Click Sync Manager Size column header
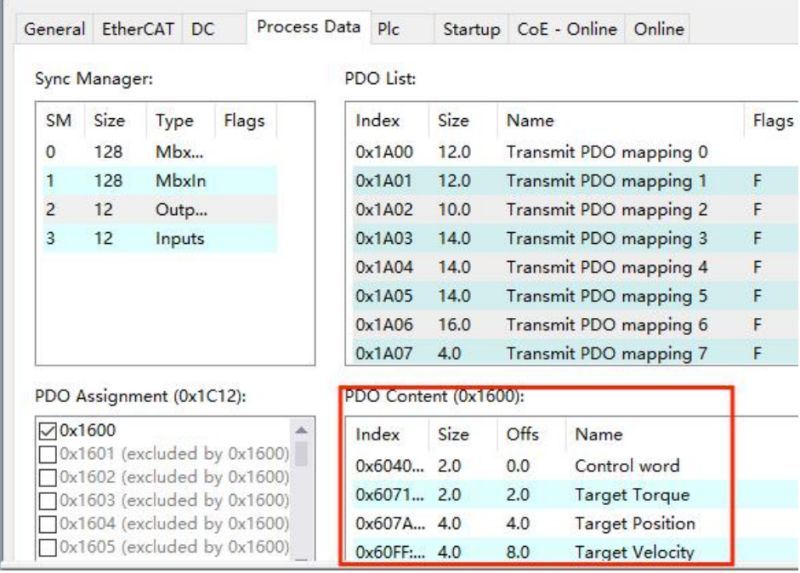800x573 pixels. tap(115, 120)
